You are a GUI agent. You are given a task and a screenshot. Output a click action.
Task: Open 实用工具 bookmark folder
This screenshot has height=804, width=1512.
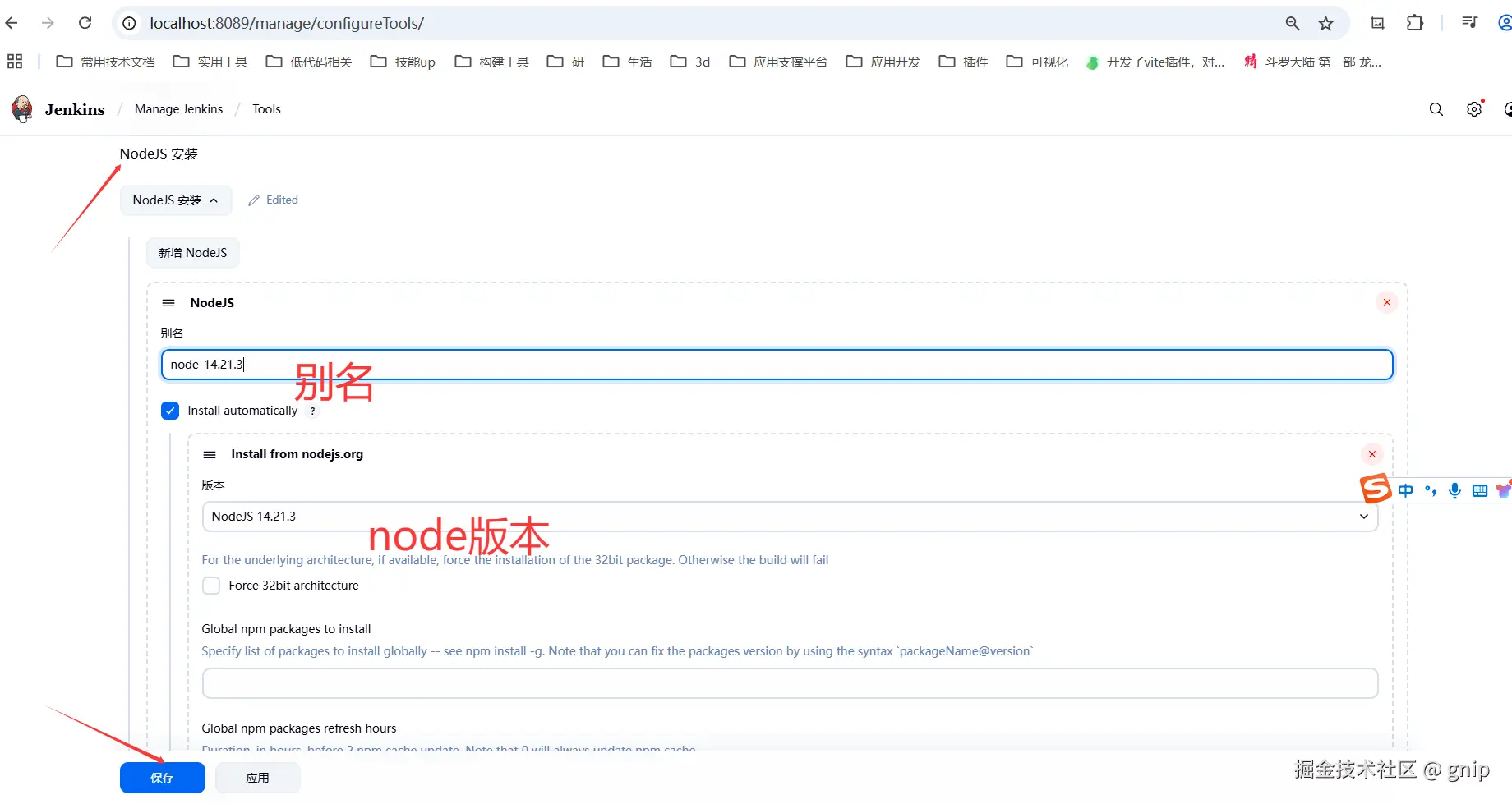click(210, 62)
